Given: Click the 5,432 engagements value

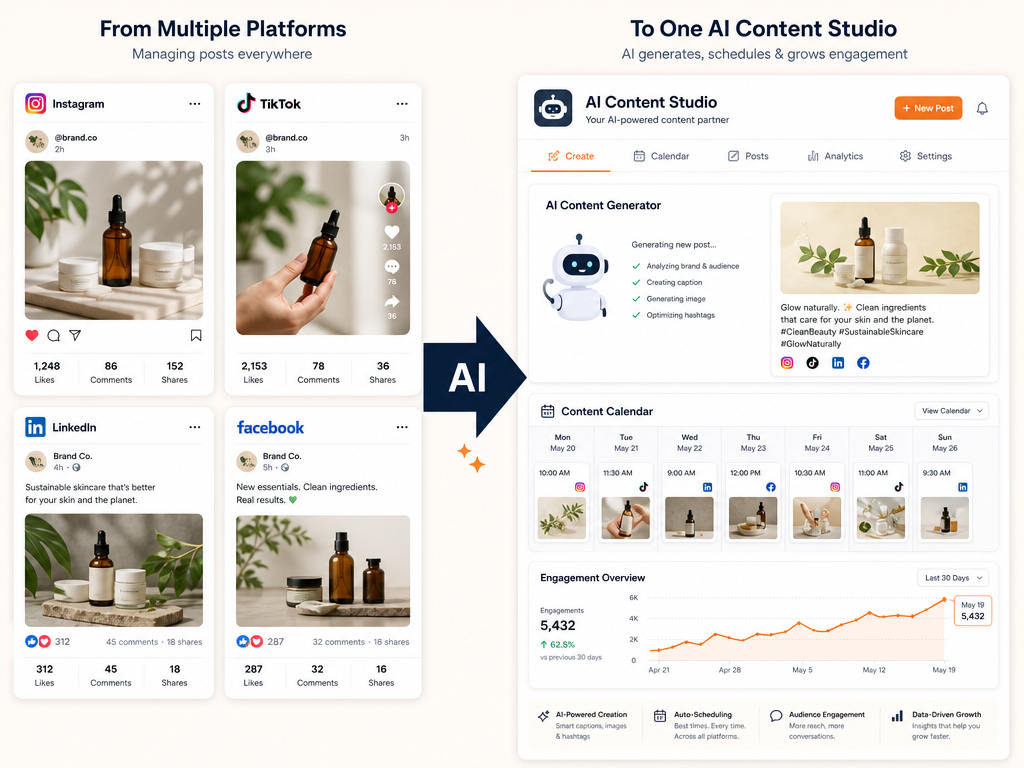Looking at the screenshot, I should click(x=558, y=626).
